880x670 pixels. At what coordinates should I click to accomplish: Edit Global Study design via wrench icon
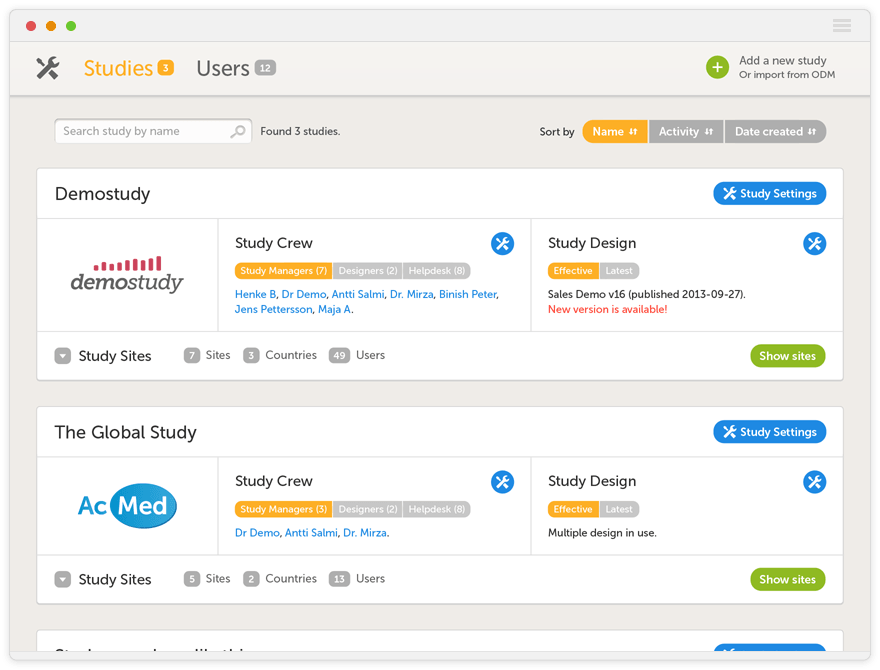pyautogui.click(x=814, y=482)
